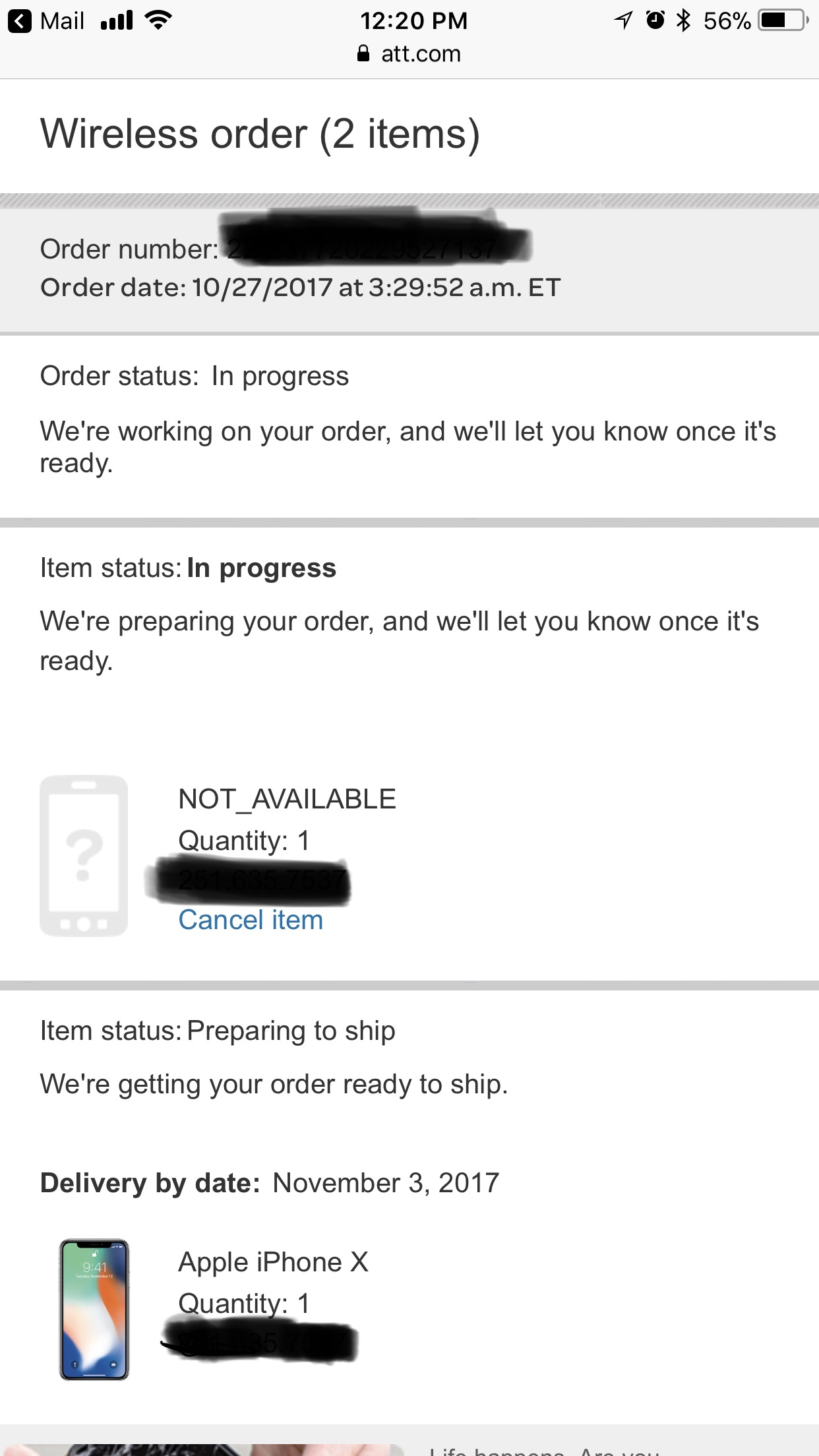Tap the Wi-Fi status icon
The height and width of the screenshot is (1456, 819).
click(x=158, y=20)
